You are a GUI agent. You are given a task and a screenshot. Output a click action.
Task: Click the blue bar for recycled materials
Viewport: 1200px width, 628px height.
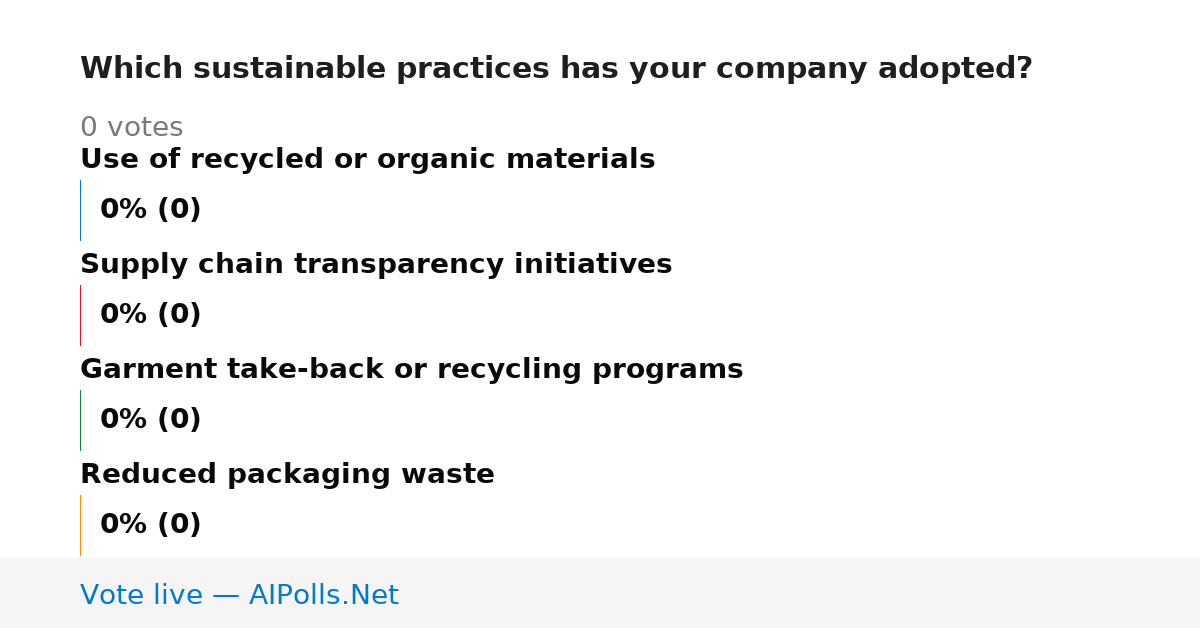tap(80, 210)
